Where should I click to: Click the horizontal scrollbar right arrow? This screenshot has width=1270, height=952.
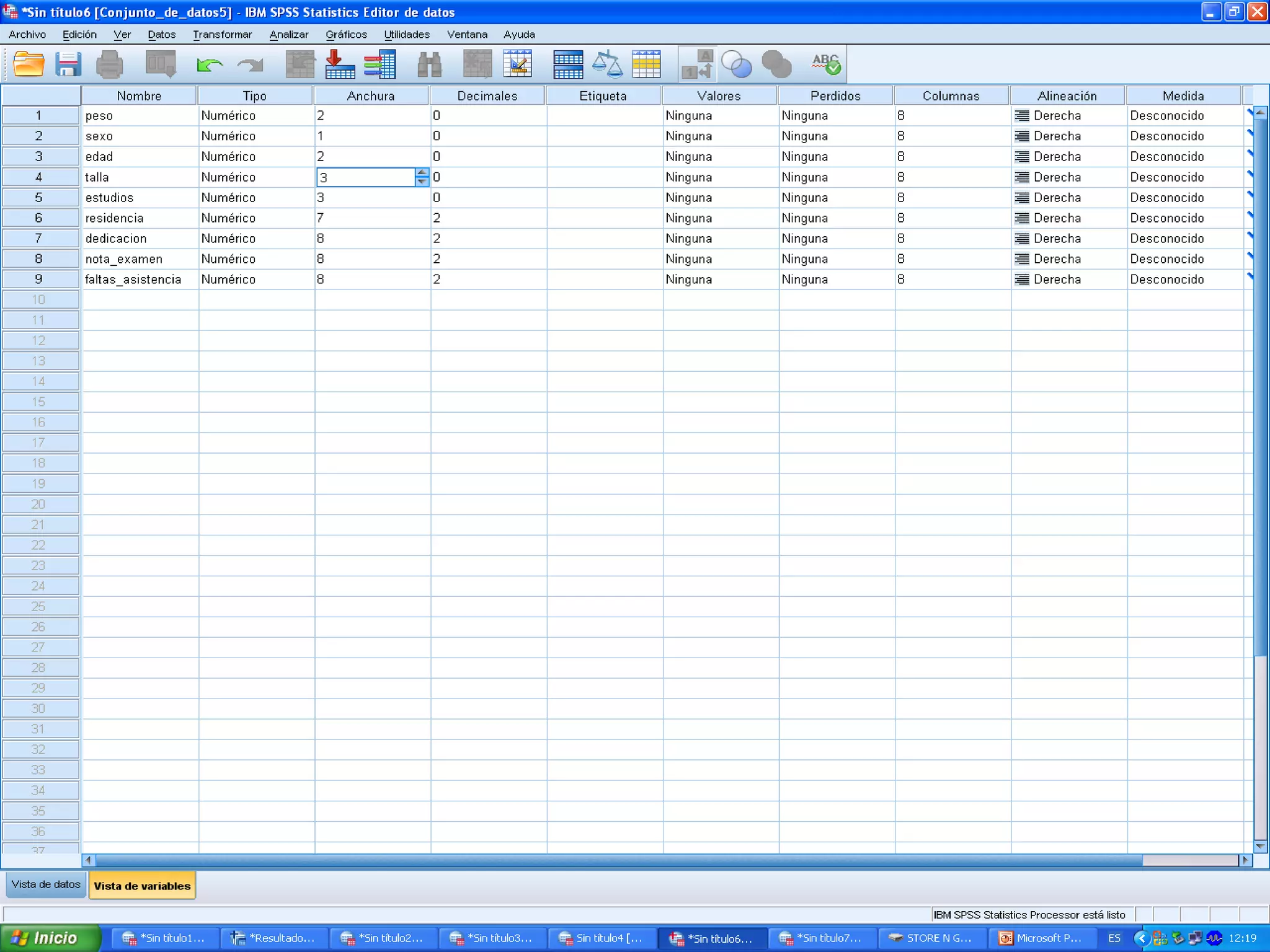(1245, 860)
